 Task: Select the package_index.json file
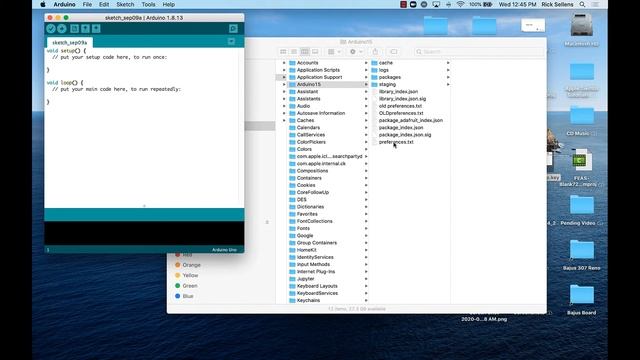[401, 128]
